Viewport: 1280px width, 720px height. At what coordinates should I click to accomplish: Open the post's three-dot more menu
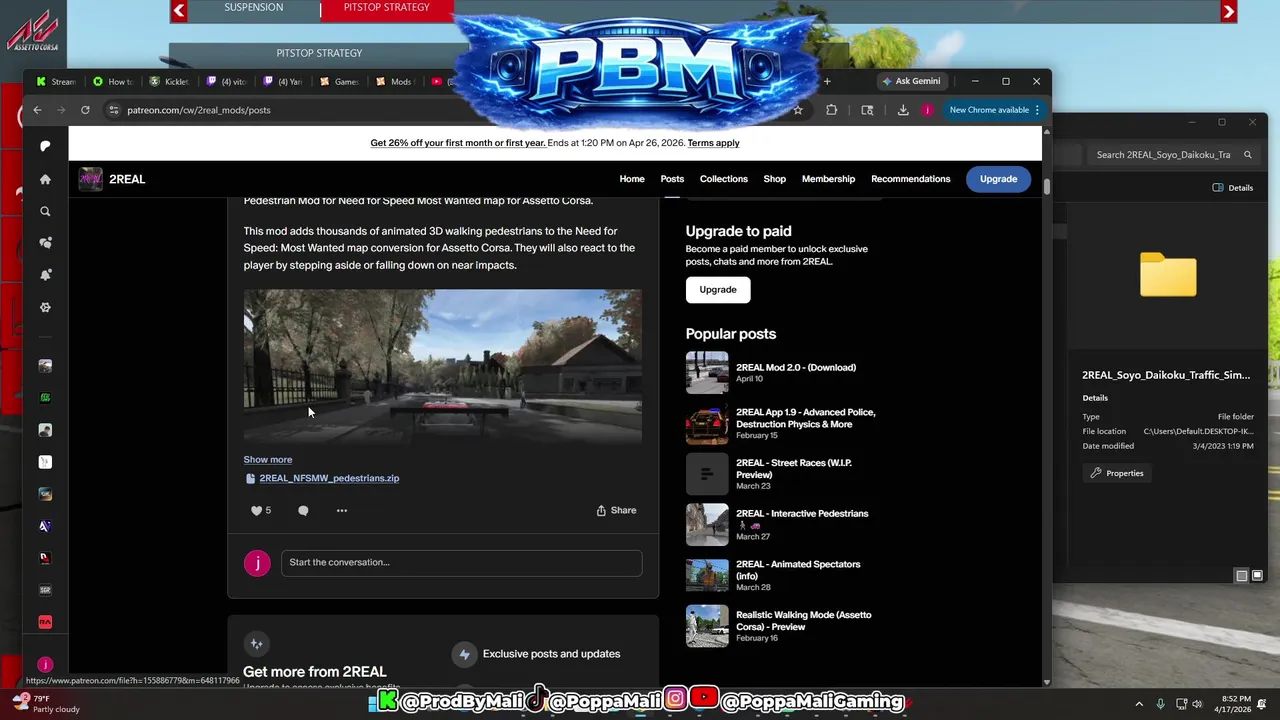coord(342,510)
